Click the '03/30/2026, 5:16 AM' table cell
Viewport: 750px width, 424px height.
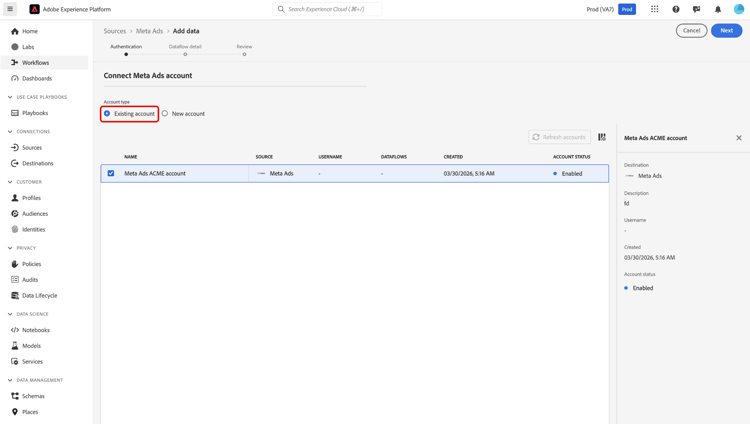tap(469, 174)
